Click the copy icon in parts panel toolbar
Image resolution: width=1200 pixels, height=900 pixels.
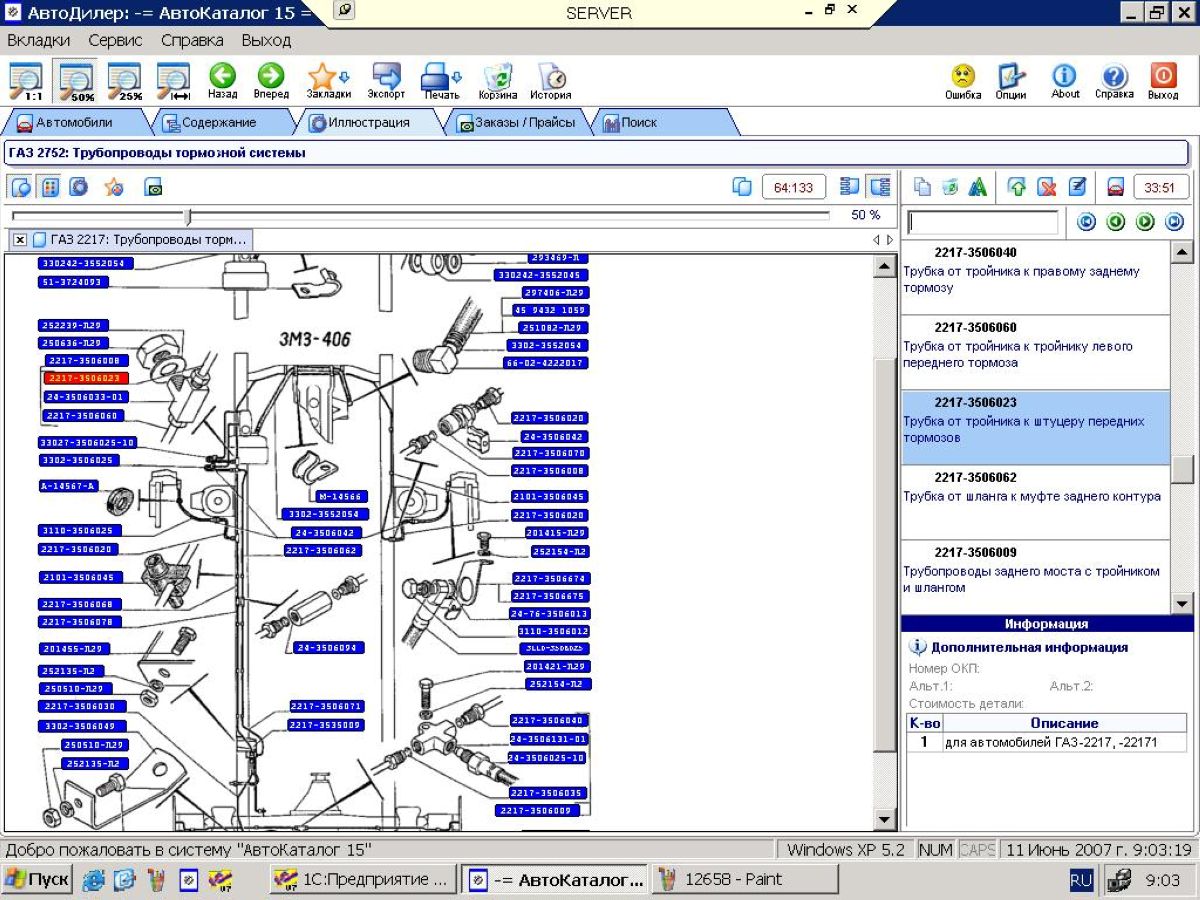coord(923,187)
